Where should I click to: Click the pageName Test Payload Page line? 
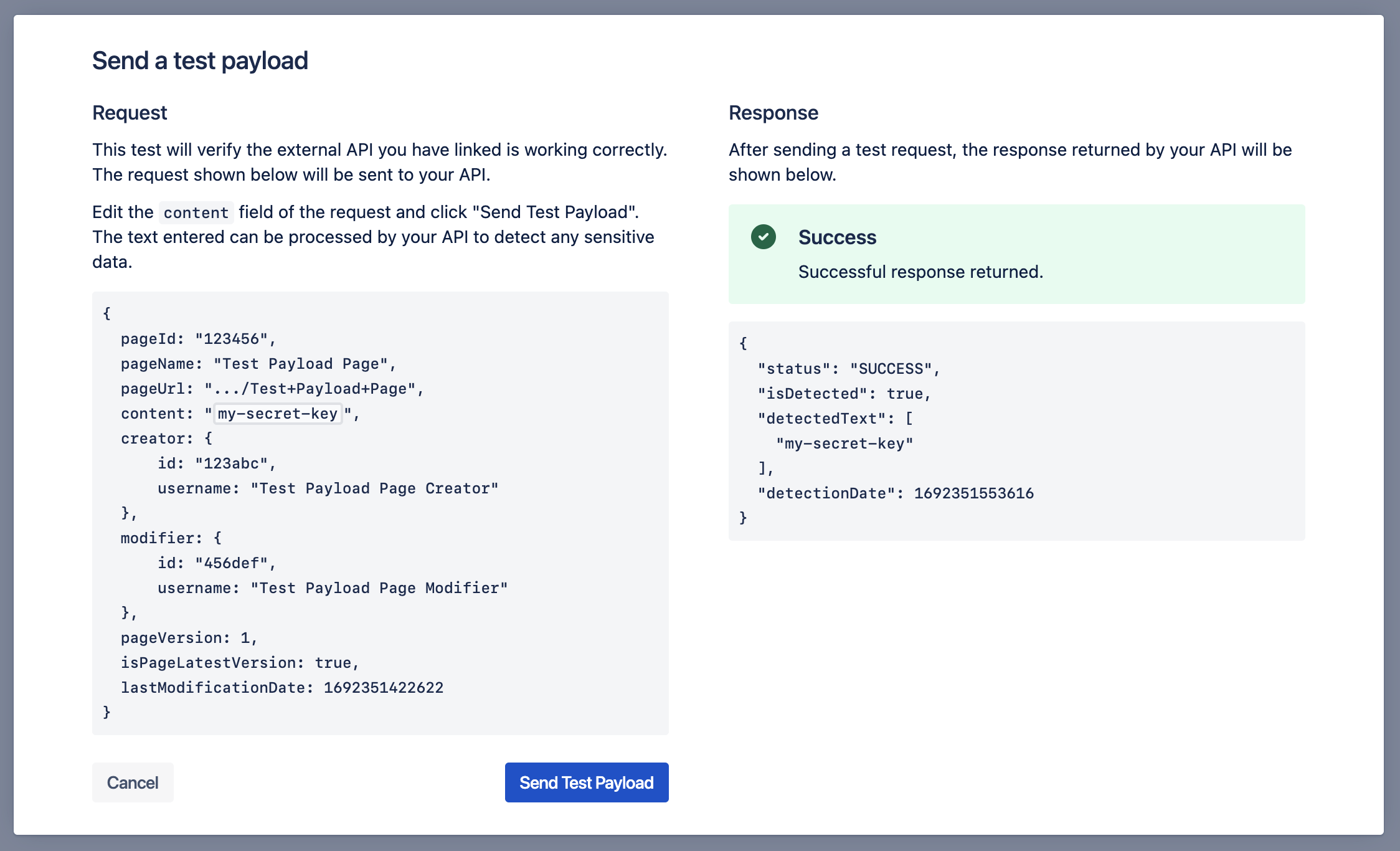tap(258, 364)
